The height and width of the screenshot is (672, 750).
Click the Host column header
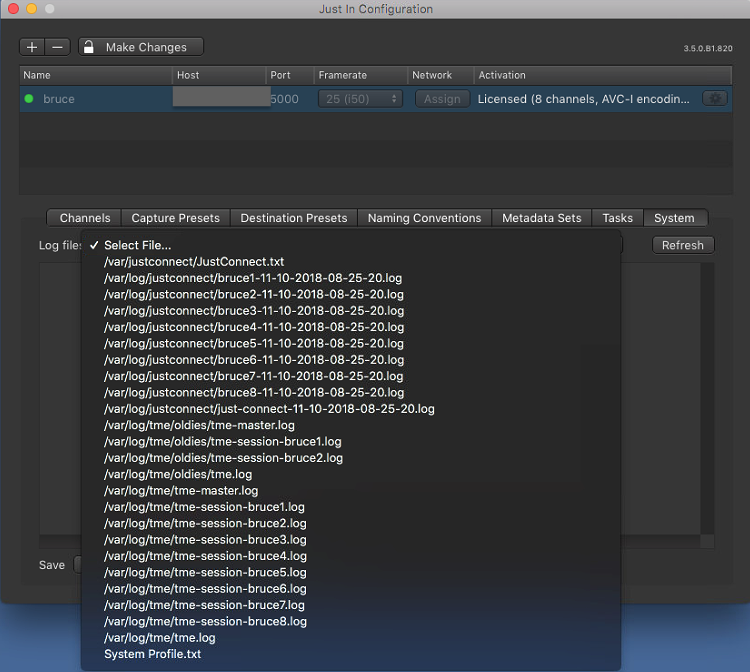click(219, 75)
